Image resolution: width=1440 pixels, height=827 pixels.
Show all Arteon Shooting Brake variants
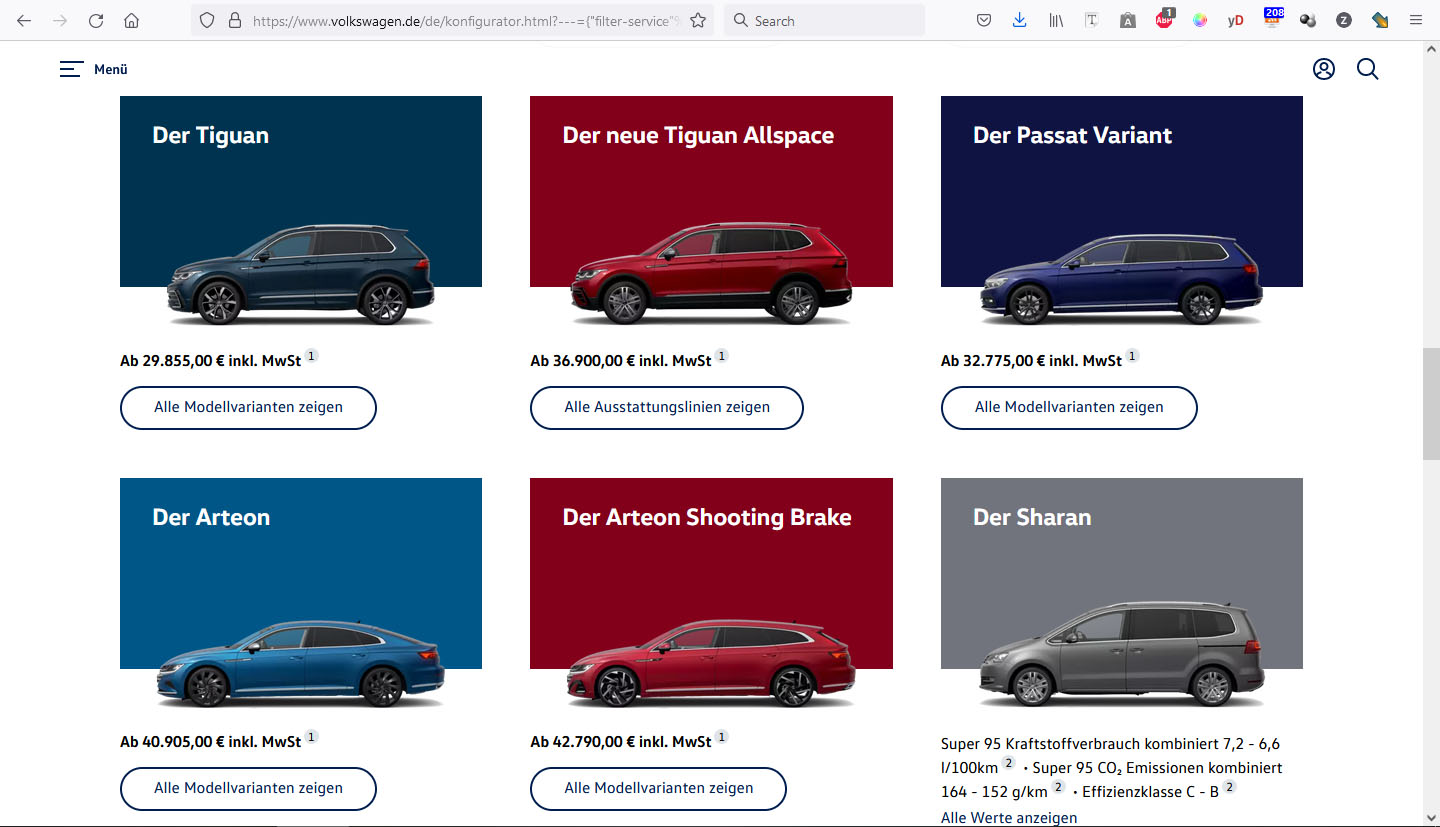(658, 788)
